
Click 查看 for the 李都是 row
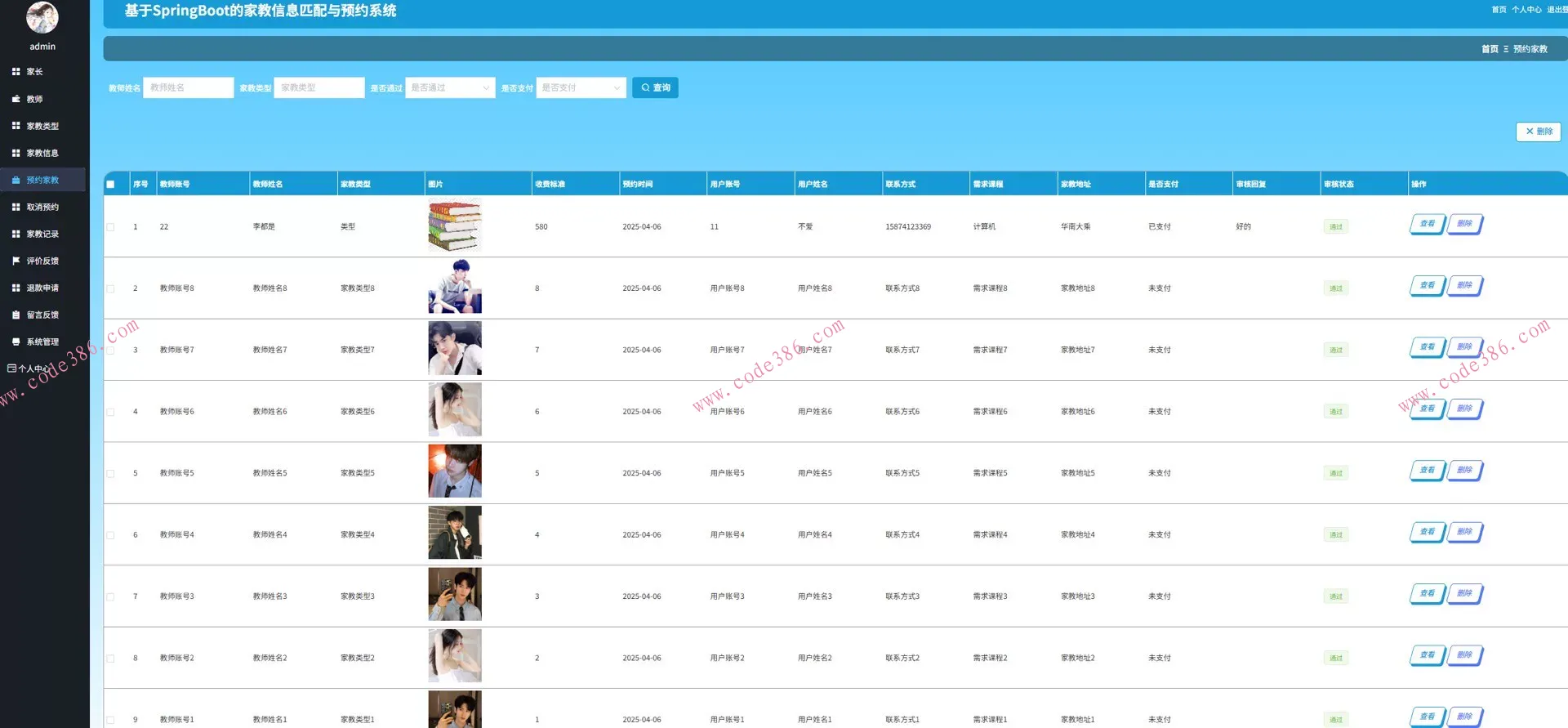point(1428,224)
